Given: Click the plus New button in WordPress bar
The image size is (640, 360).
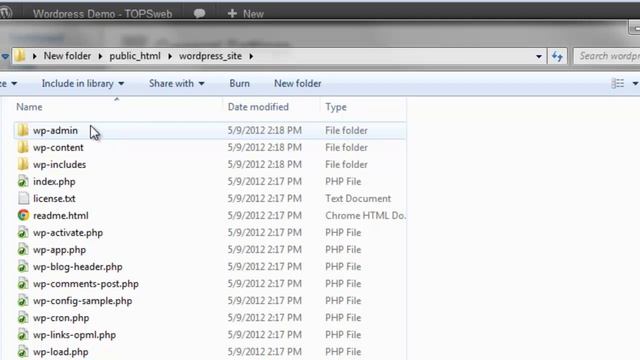Looking at the screenshot, I should pyautogui.click(x=245, y=14).
